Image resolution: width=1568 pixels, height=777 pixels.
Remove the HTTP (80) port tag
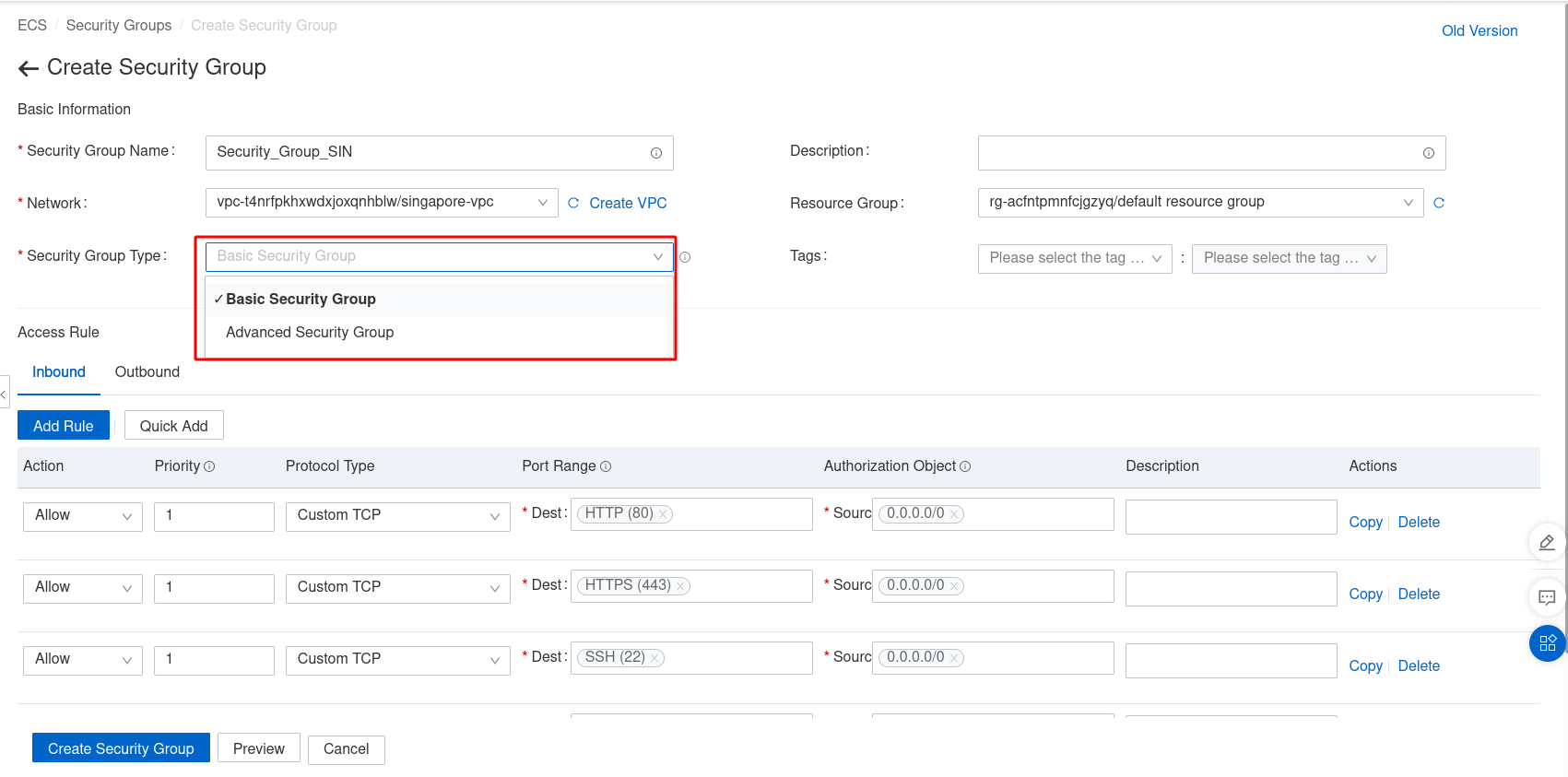point(662,514)
